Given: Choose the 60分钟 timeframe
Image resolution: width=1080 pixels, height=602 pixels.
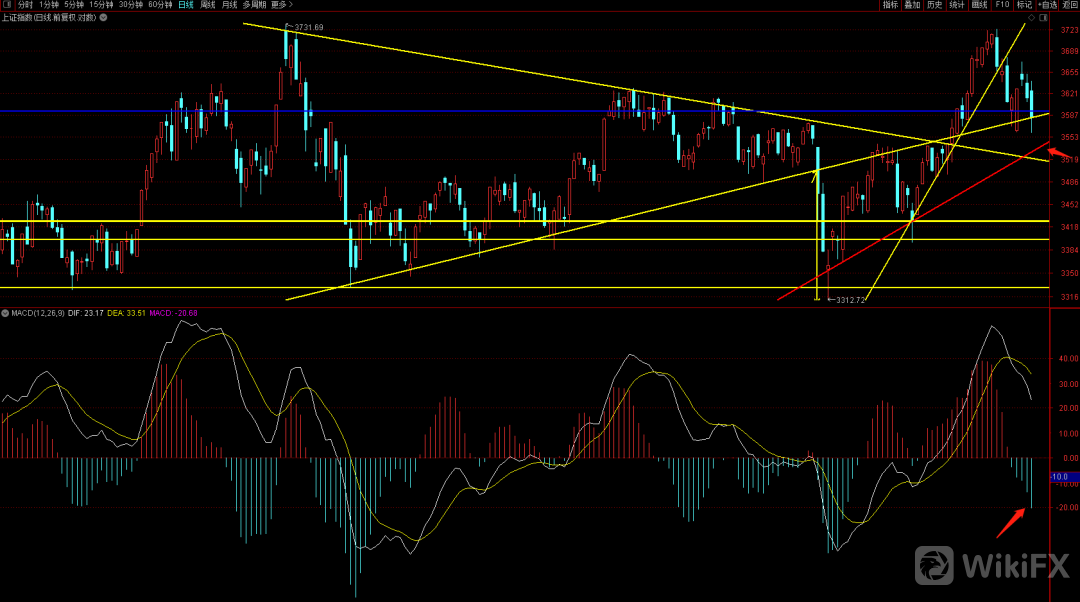Looking at the screenshot, I should pos(160,5).
